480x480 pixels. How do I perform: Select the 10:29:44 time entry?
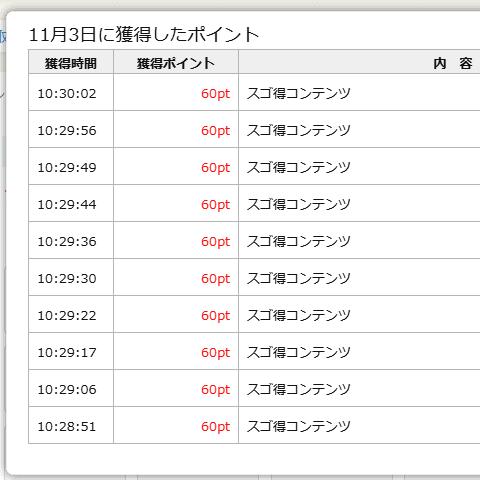point(67,205)
